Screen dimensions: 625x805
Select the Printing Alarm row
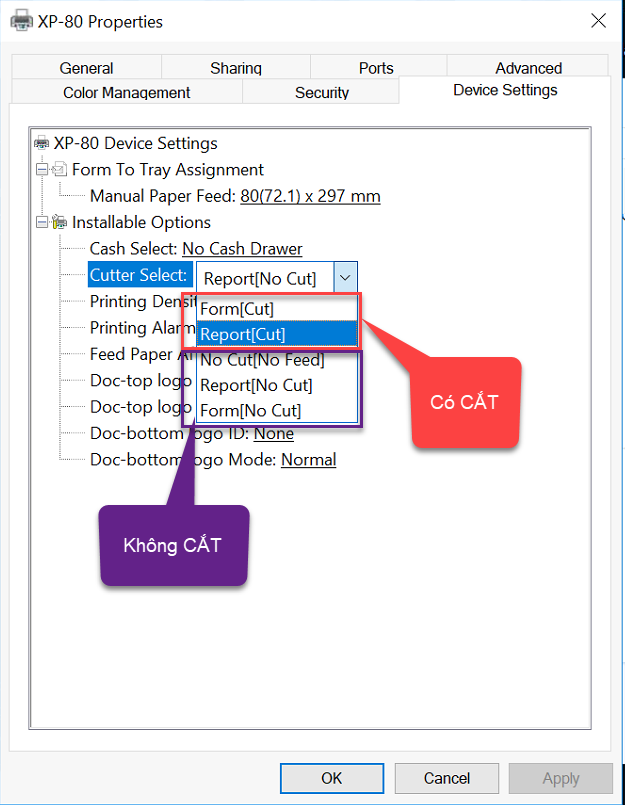(x=142, y=328)
